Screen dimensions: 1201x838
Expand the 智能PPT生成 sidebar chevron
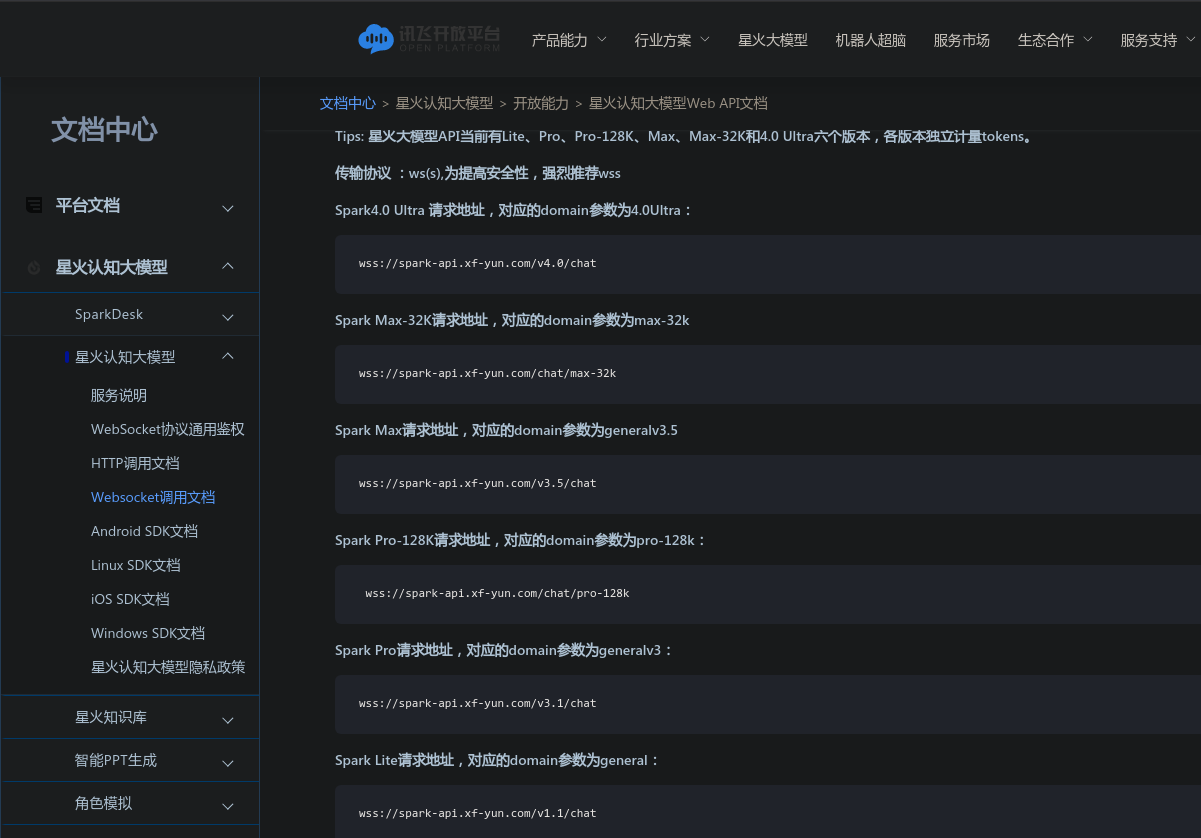[228, 763]
